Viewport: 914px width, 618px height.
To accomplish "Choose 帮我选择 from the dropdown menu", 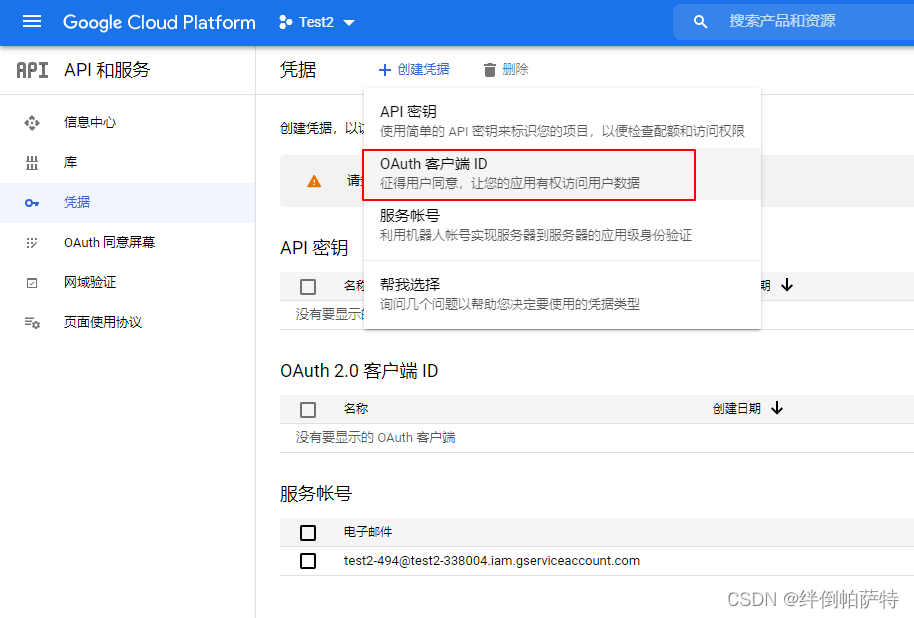I will (x=562, y=294).
